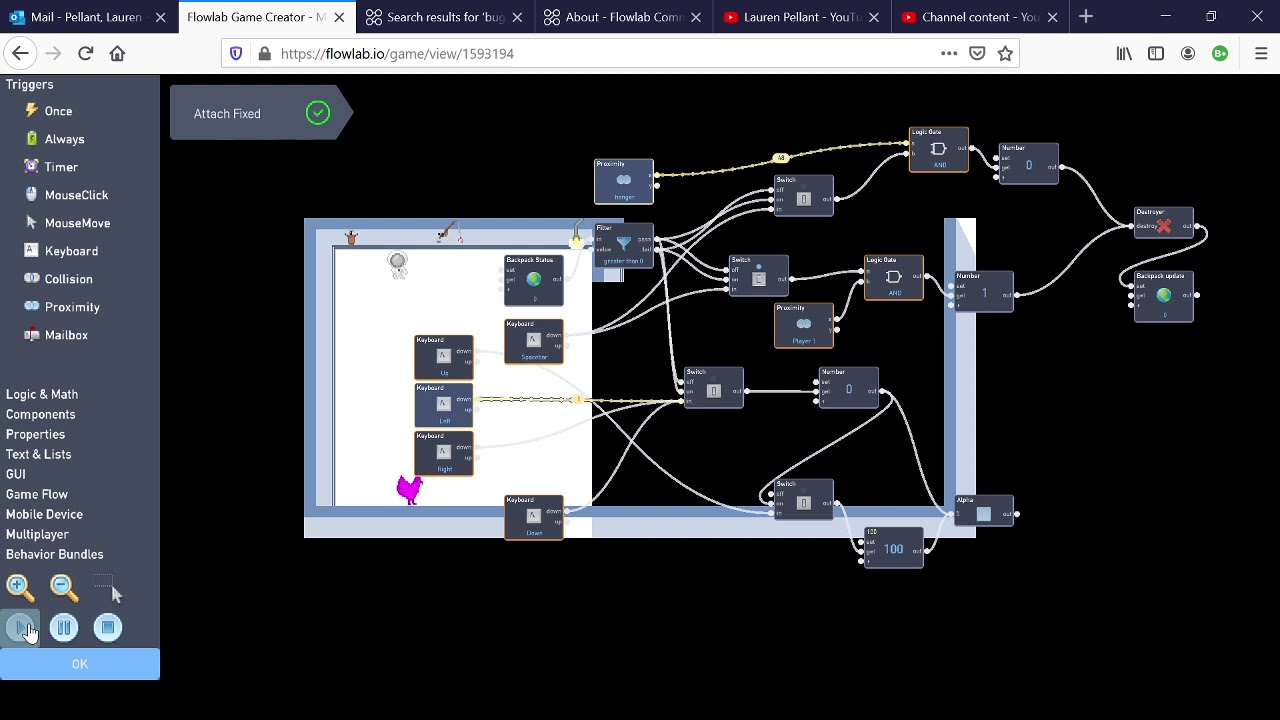Viewport: 1280px width, 720px height.
Task: Open the Firefox hamburger menu
Action: [1261, 53]
